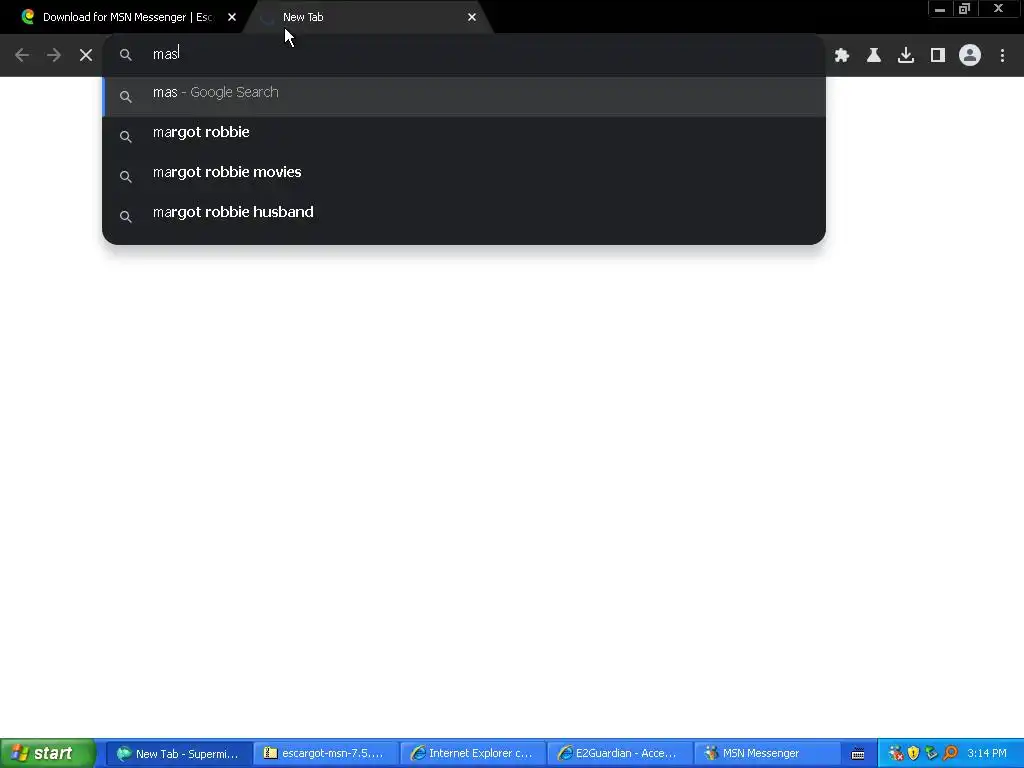Open the Extensions puzzle icon
This screenshot has width=1024, height=768.
(842, 55)
